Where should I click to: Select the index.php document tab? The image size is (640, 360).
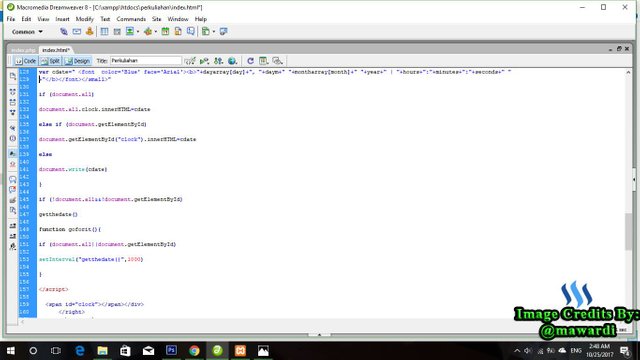[x=23, y=50]
